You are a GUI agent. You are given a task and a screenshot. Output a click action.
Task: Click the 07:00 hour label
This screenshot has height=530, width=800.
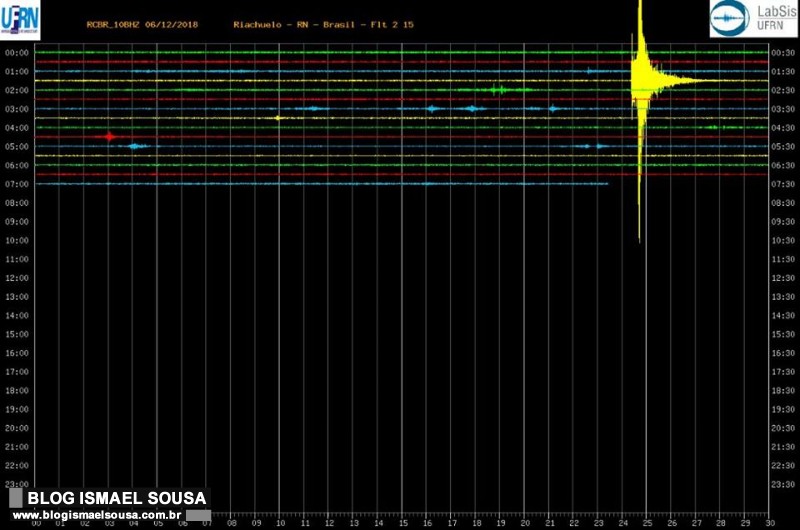click(x=17, y=184)
